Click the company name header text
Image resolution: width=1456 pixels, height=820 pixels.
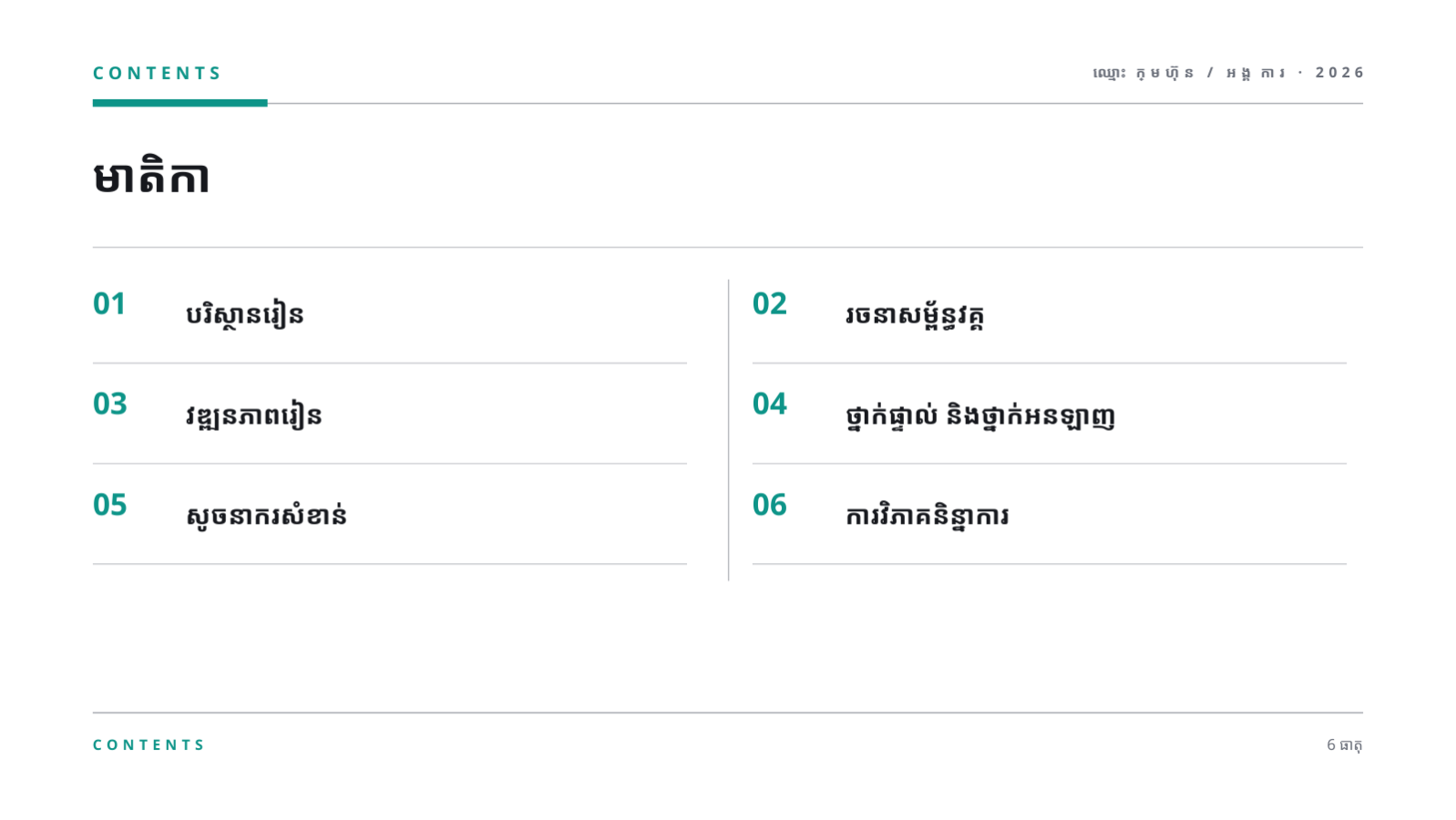pos(1189,73)
